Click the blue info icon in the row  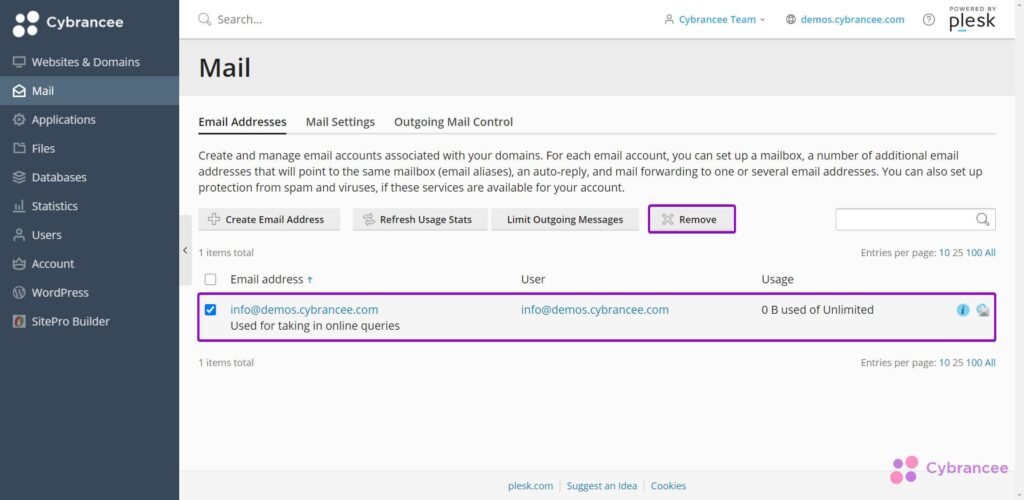point(963,310)
